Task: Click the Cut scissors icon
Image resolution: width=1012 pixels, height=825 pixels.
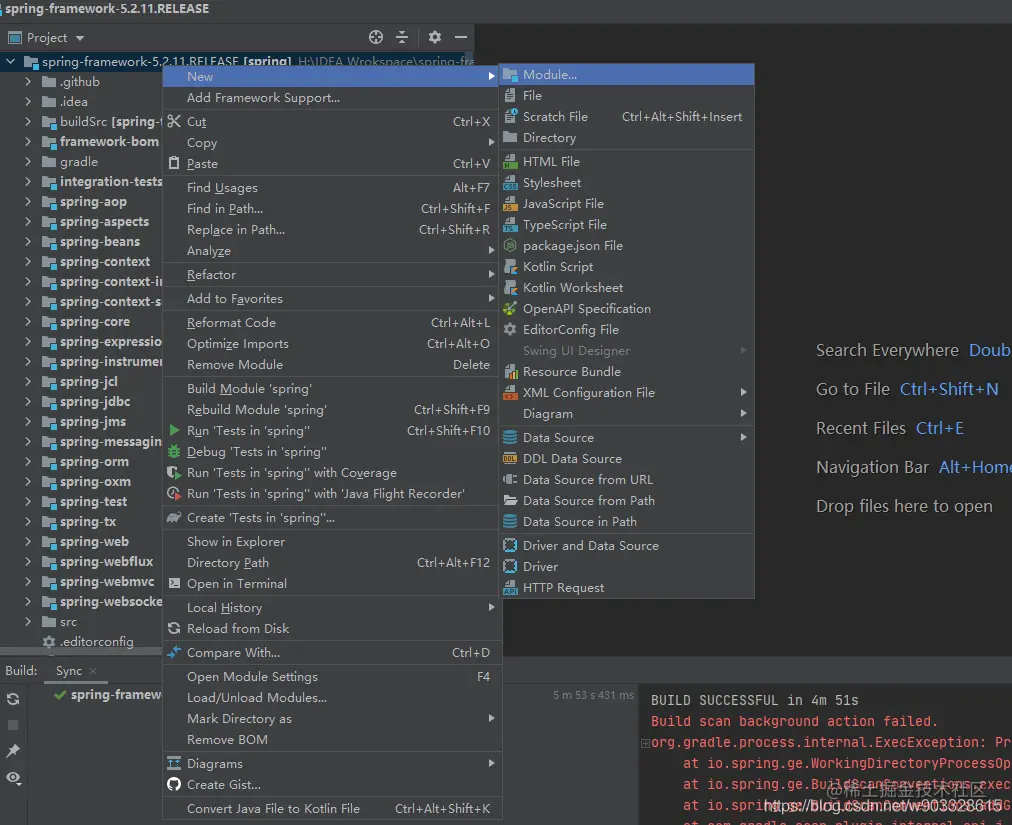Action: click(x=174, y=121)
